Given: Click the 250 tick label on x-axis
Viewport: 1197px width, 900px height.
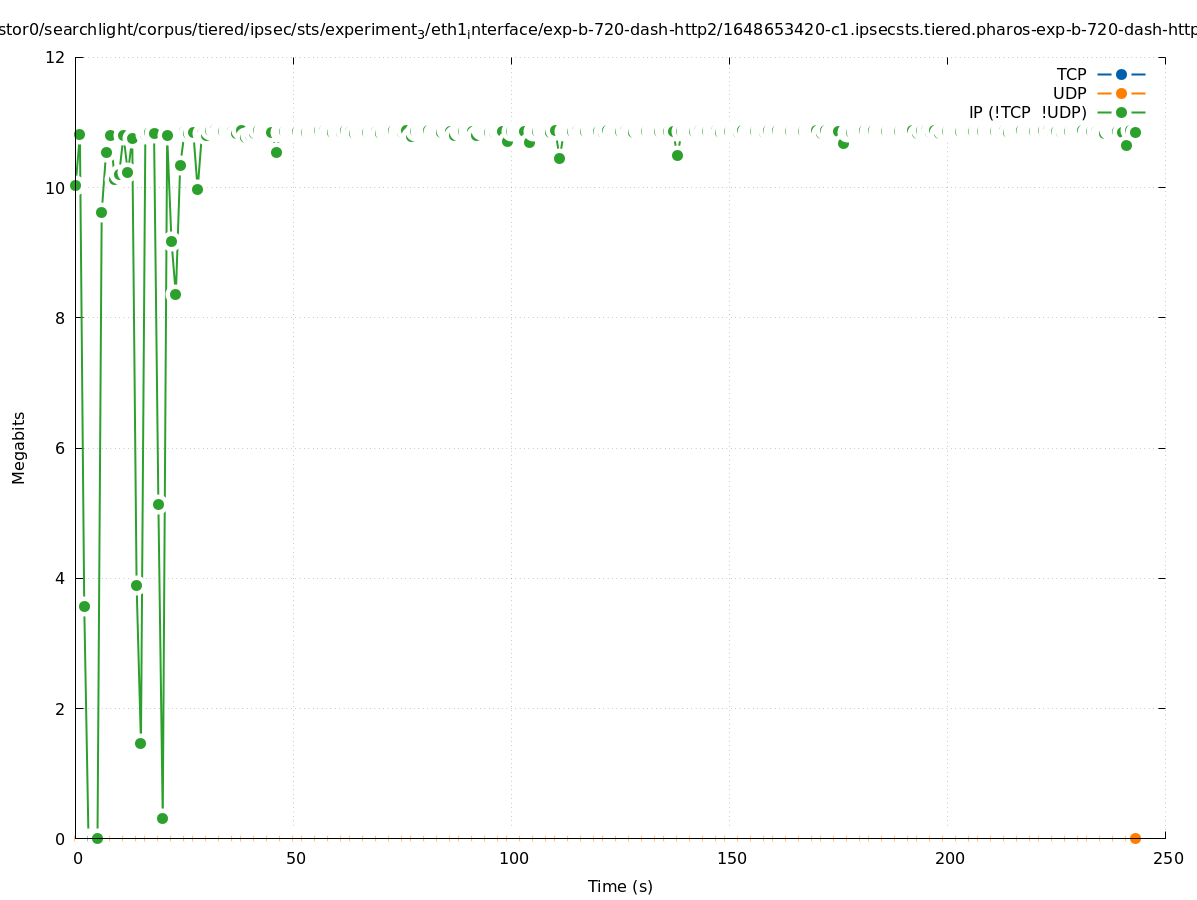Looking at the screenshot, I should pyautogui.click(x=1167, y=859).
